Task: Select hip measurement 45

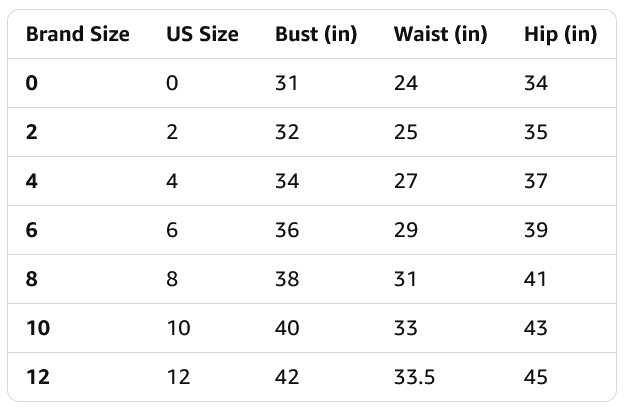Action: pos(536,378)
